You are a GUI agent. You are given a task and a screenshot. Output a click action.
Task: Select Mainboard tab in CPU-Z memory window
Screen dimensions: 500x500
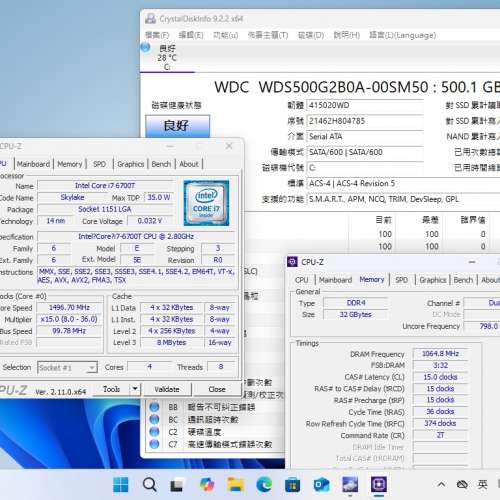pos(335,280)
